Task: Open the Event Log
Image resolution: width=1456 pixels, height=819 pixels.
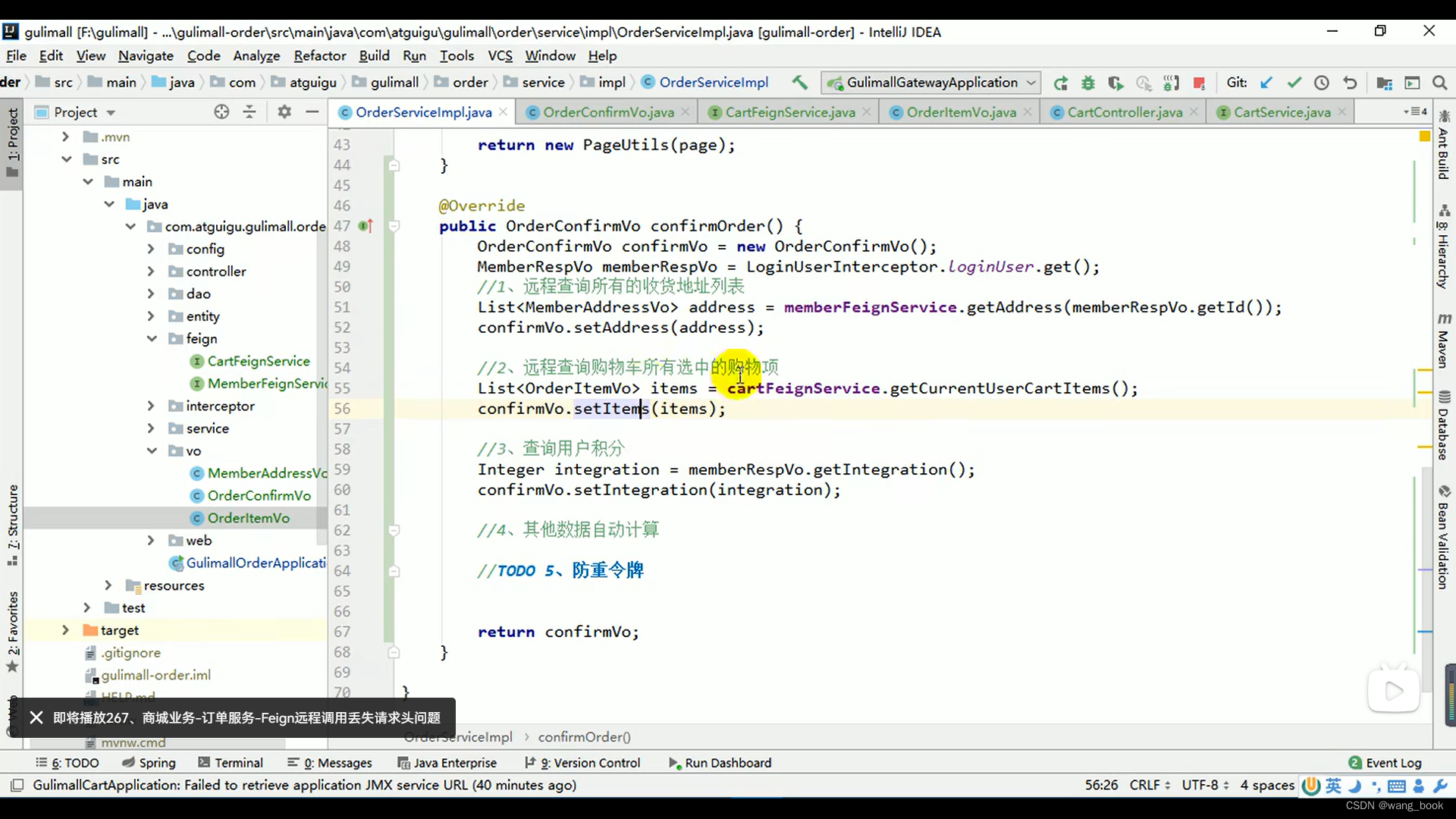Action: click(x=1385, y=763)
